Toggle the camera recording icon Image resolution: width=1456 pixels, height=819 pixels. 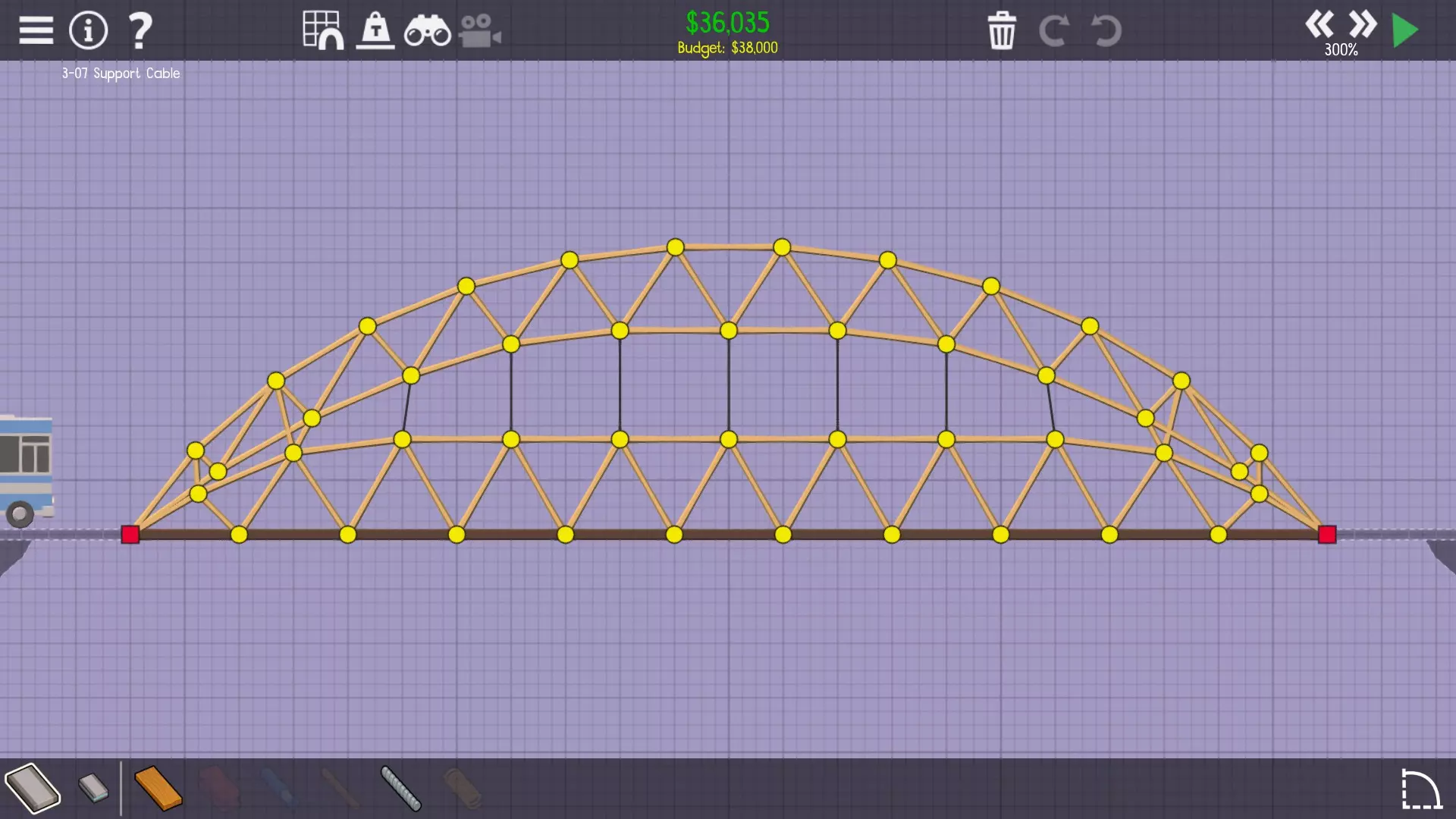[479, 32]
